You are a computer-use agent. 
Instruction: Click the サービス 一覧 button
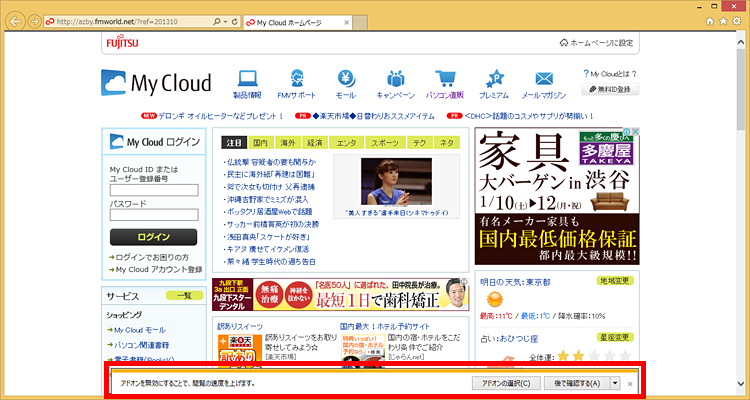[x=185, y=296]
